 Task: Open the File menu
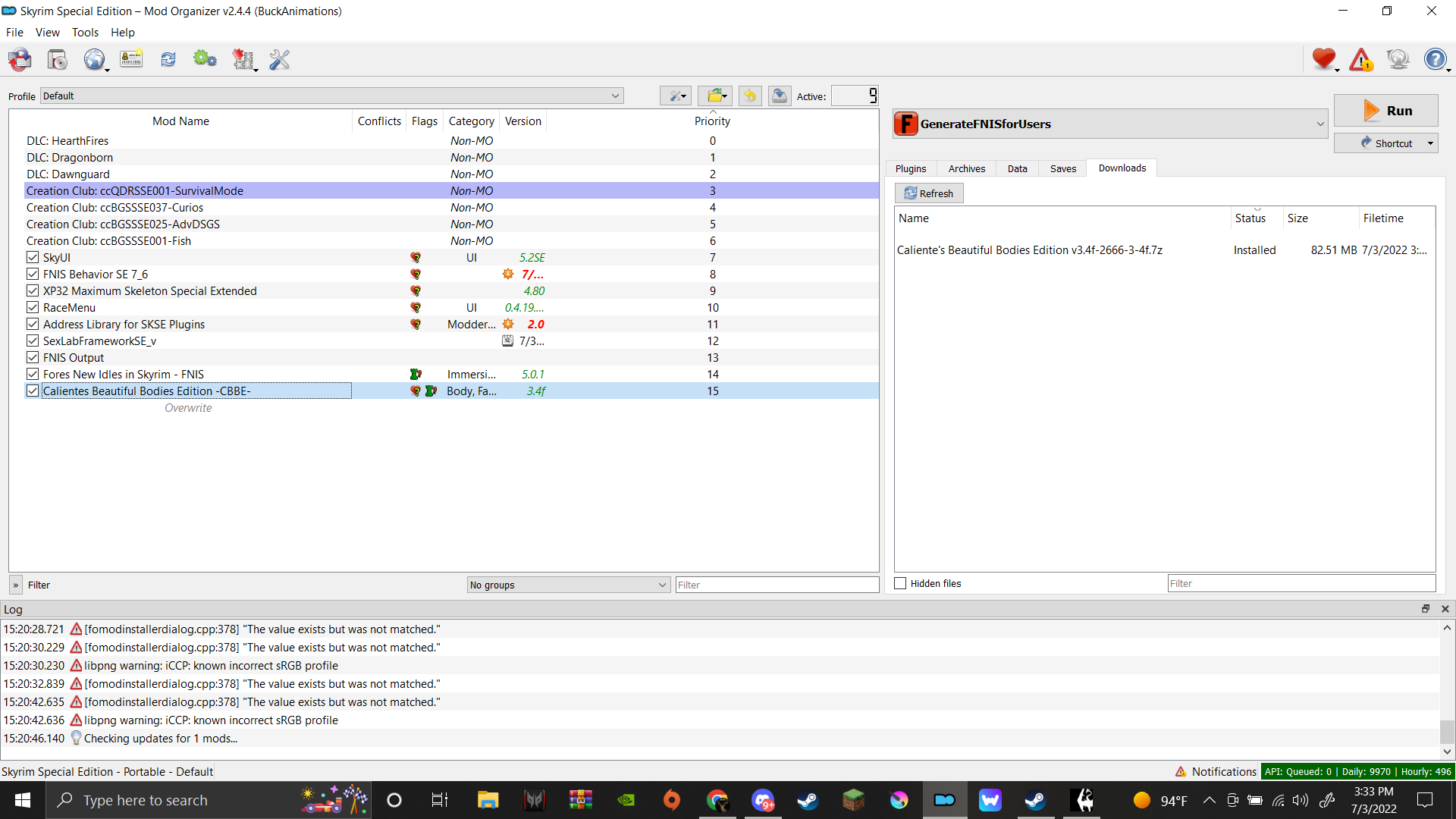(x=14, y=33)
